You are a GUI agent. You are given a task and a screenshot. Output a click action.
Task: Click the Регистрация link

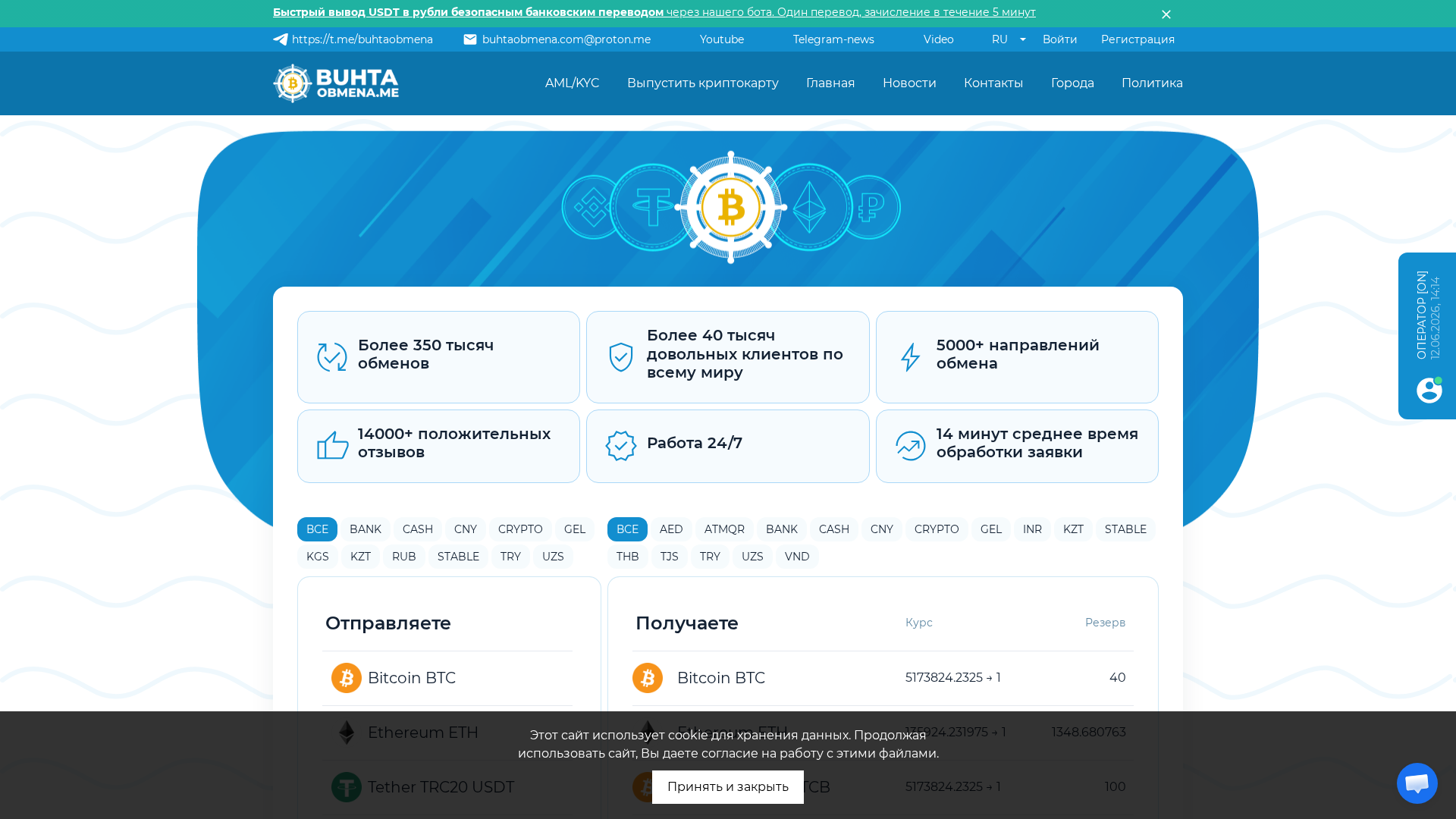point(1137,39)
